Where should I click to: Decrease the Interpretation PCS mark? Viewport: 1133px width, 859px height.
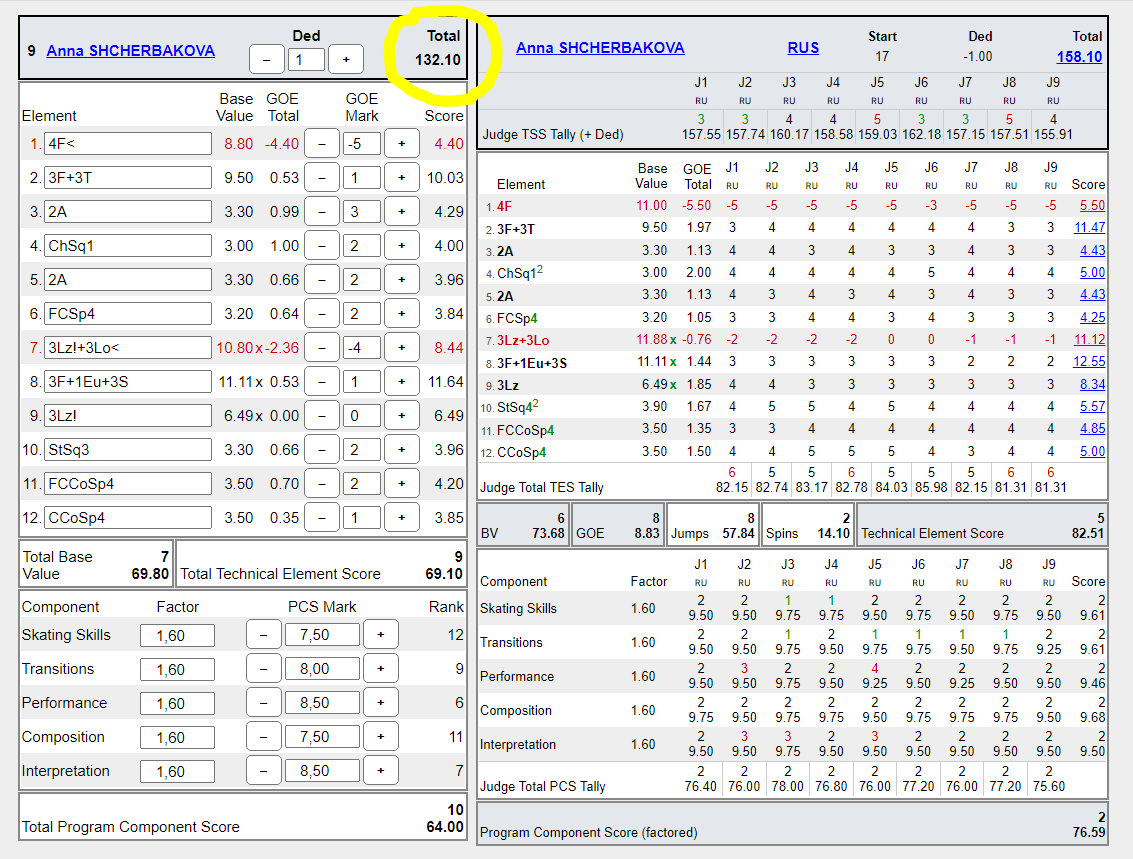264,772
